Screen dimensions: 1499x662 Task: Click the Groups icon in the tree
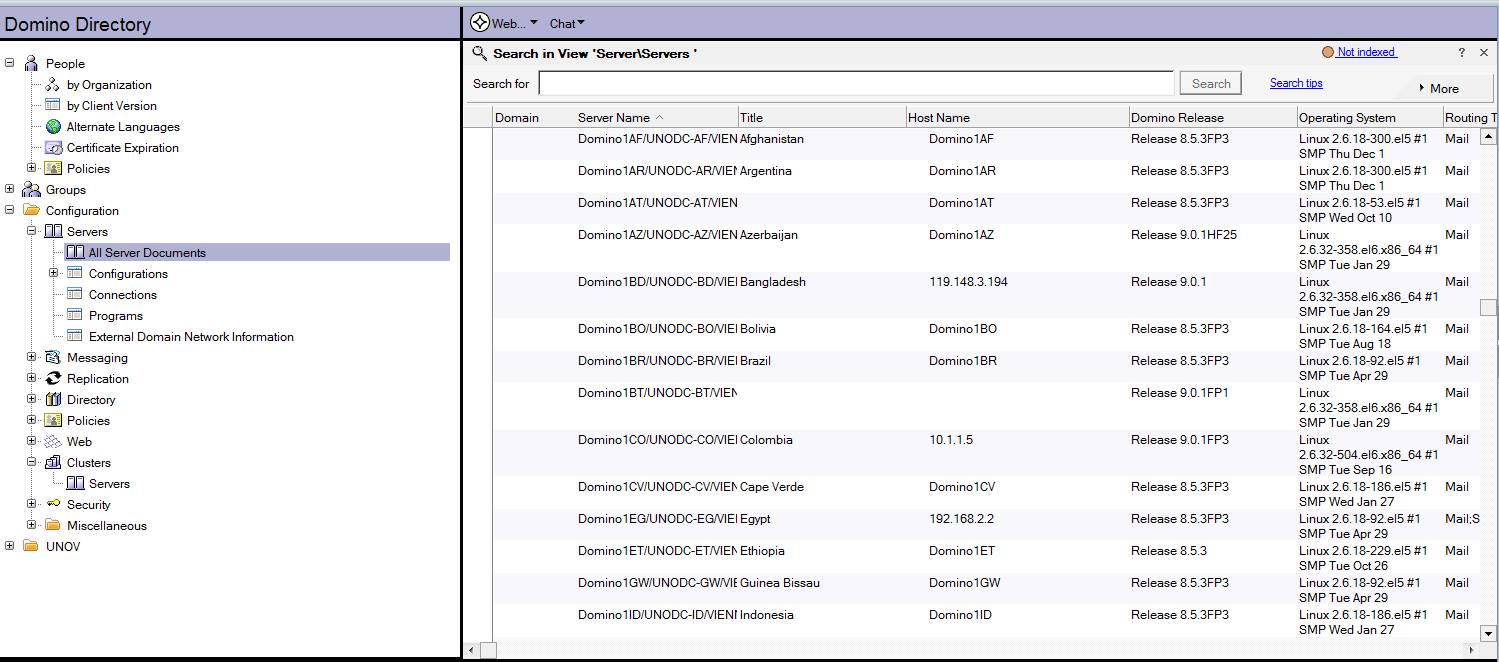pos(31,190)
